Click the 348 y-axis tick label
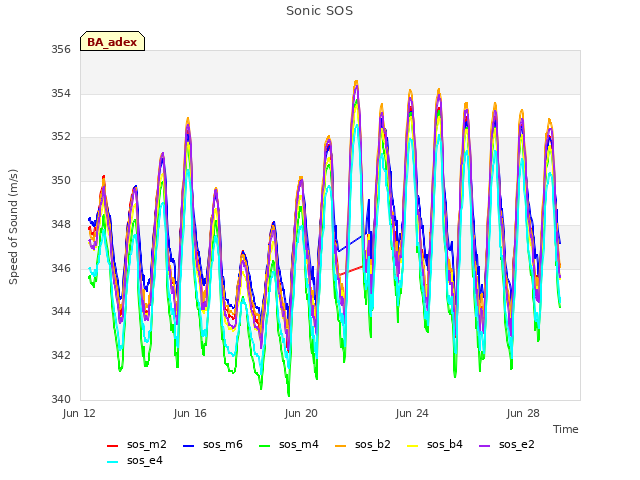Viewport: 640px width, 480px height. click(61, 224)
